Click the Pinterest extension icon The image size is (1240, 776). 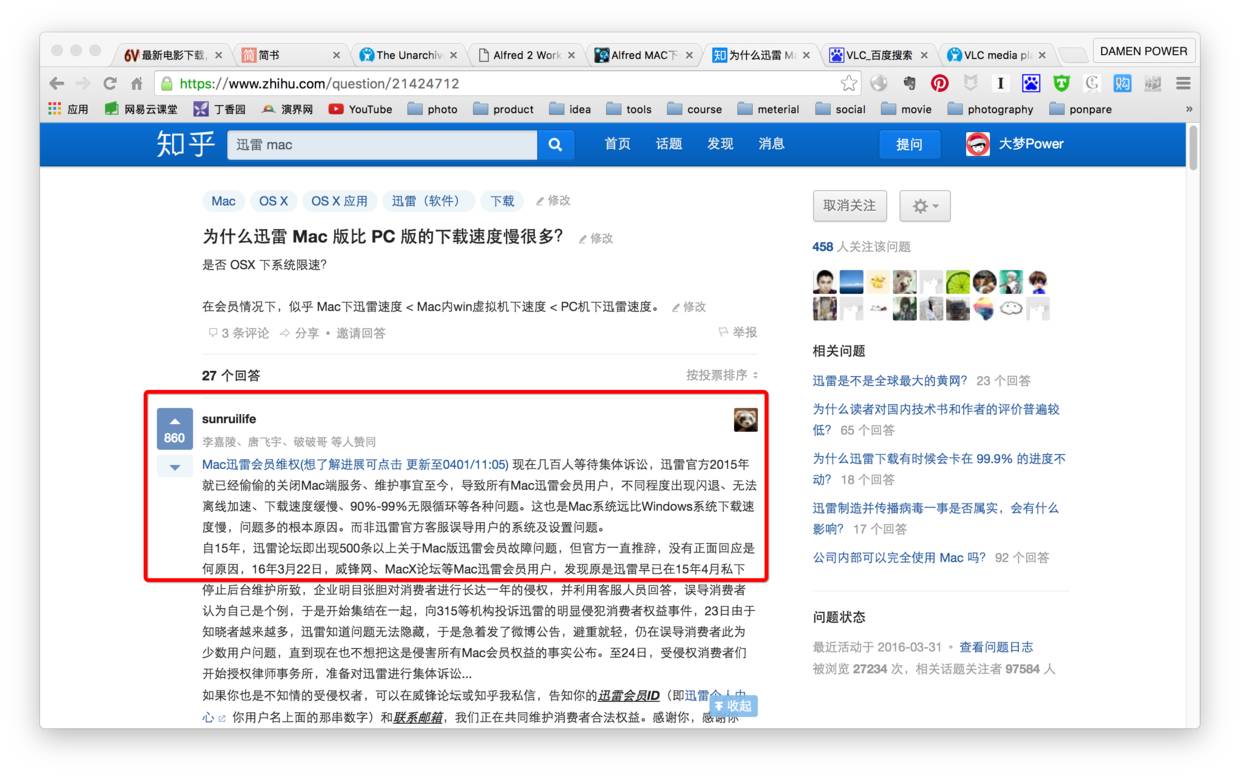point(939,83)
